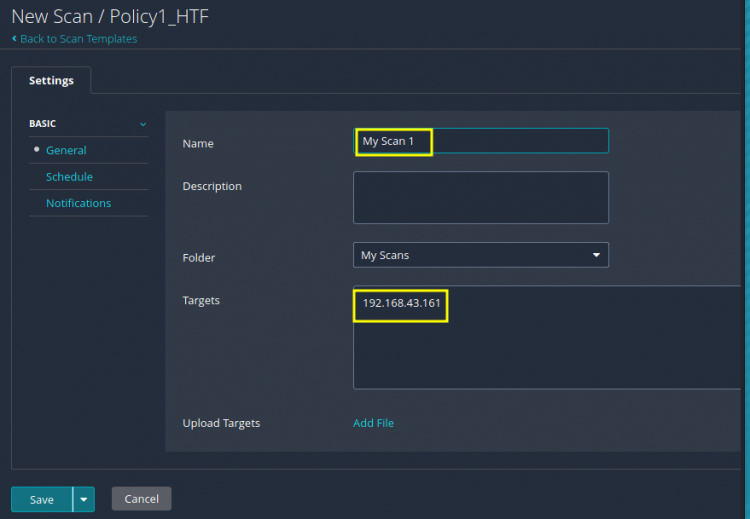Focus the Name field containing My Scan 1
The image size is (750, 519).
[480, 141]
